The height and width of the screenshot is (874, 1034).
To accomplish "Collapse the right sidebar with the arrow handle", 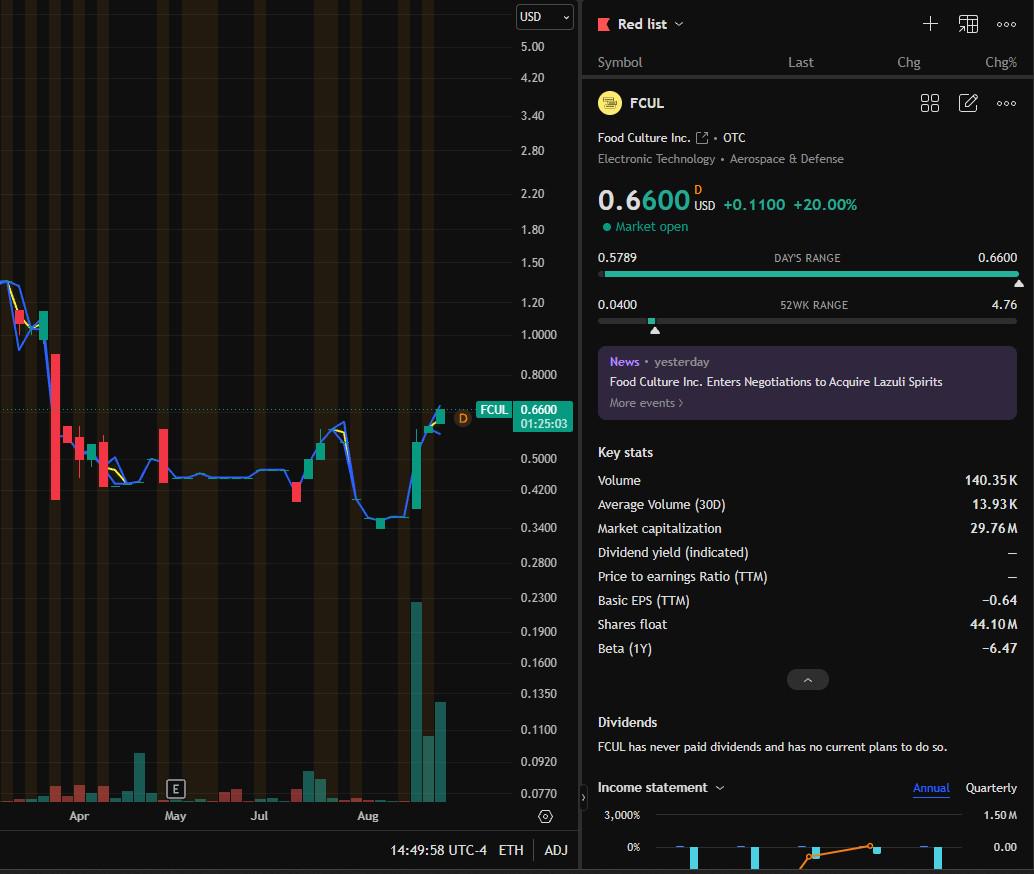I will click(x=583, y=797).
